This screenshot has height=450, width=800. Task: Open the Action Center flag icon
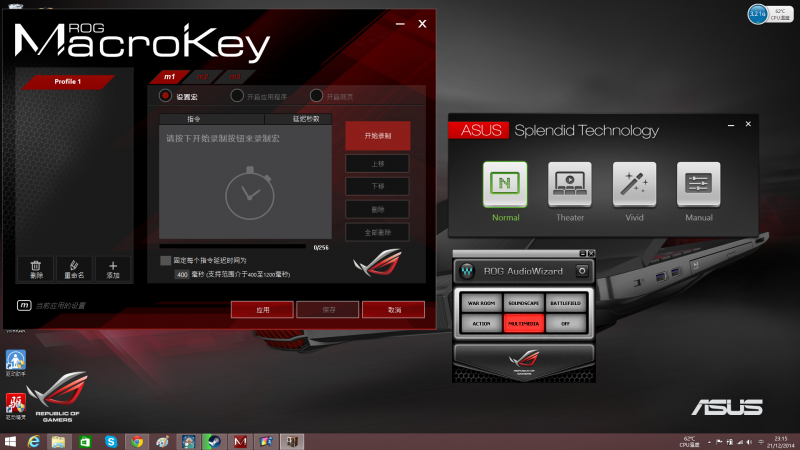(719, 442)
